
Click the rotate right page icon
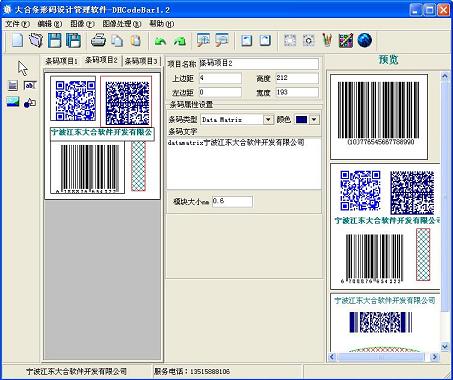coord(265,41)
